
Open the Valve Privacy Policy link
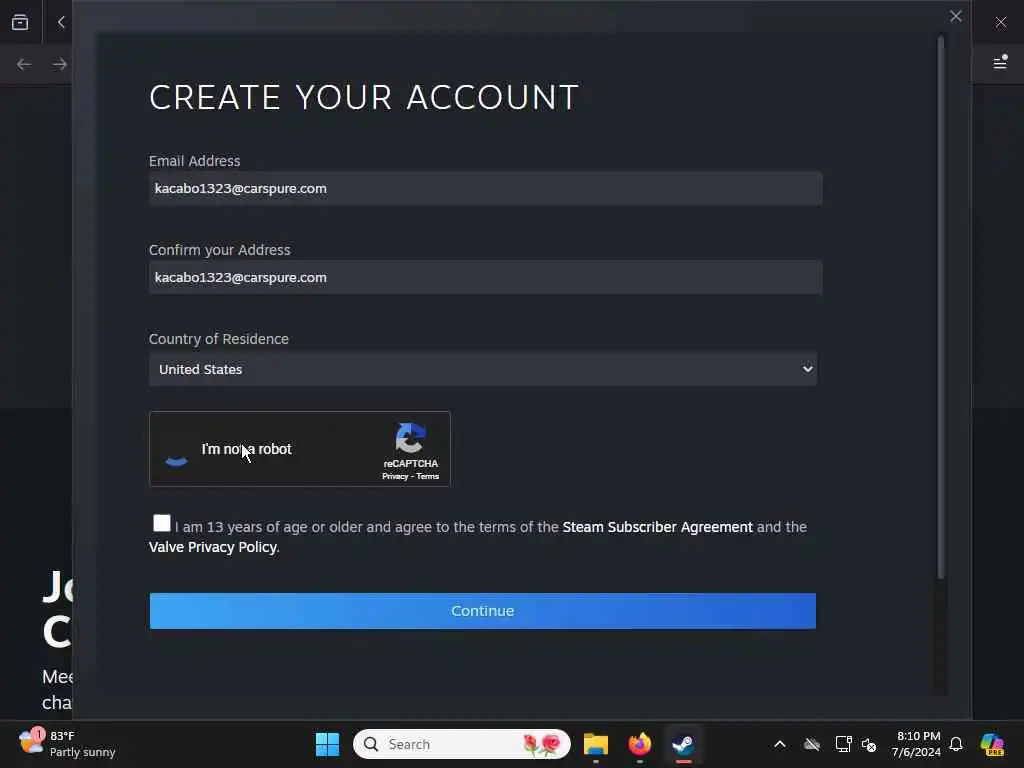[213, 547]
